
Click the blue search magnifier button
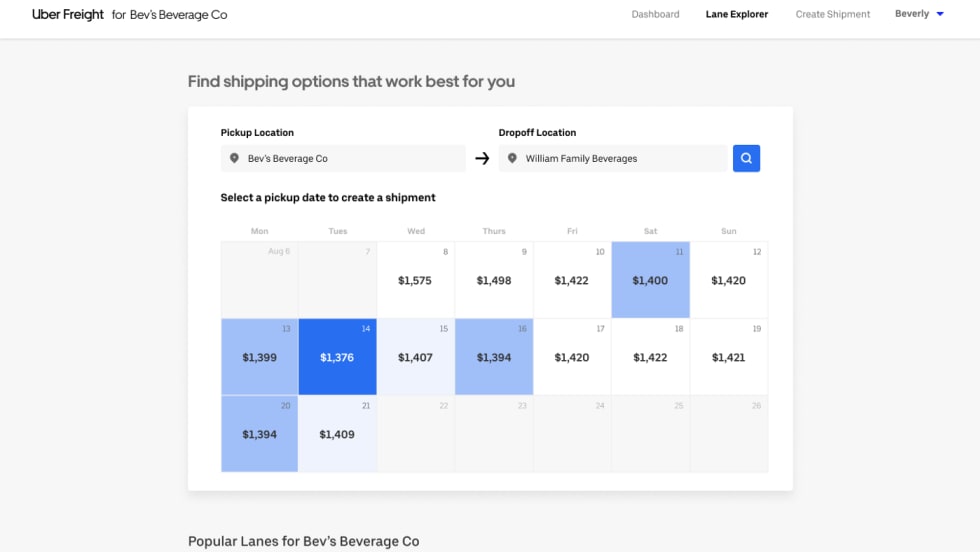[746, 158]
